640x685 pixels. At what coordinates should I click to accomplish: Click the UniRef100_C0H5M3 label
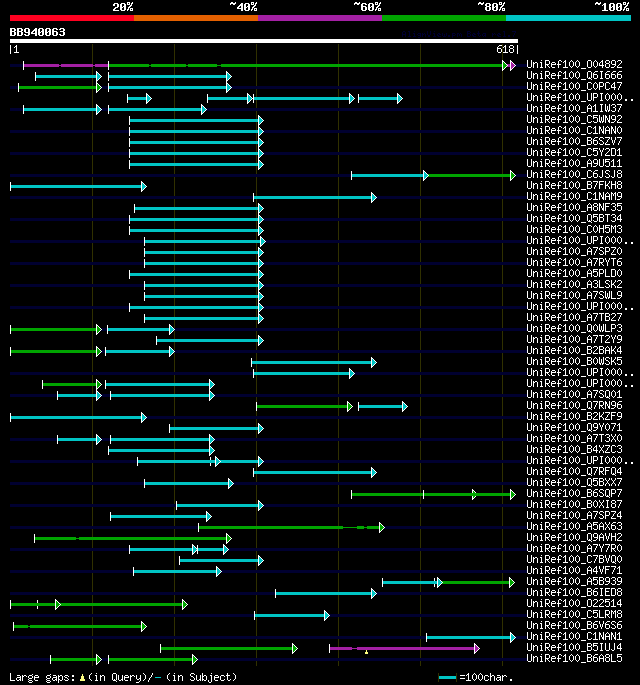(574, 229)
